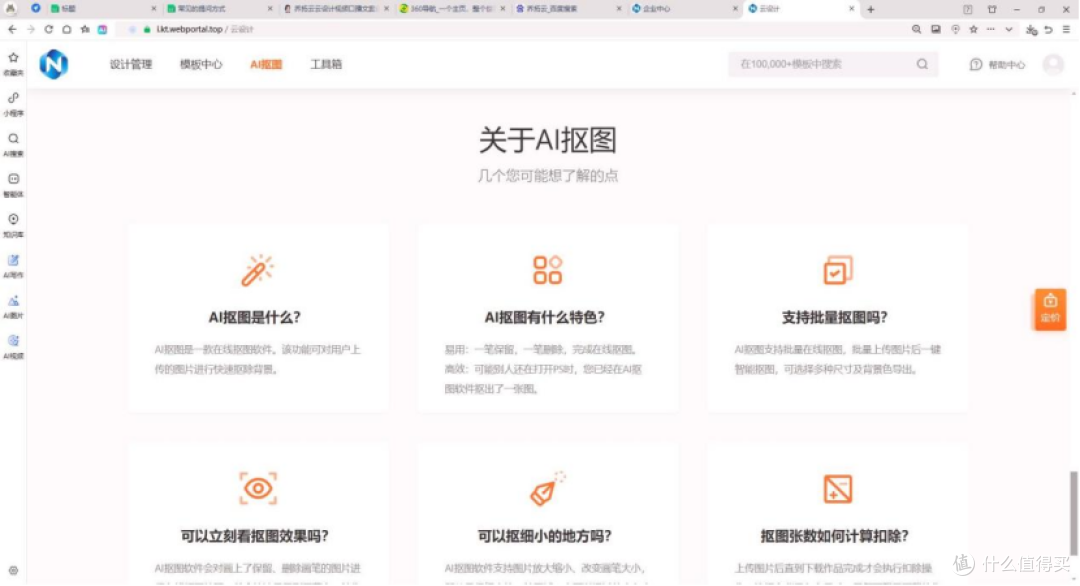Click the eye icon above 可以立刻看抠图效果吗

click(x=258, y=488)
